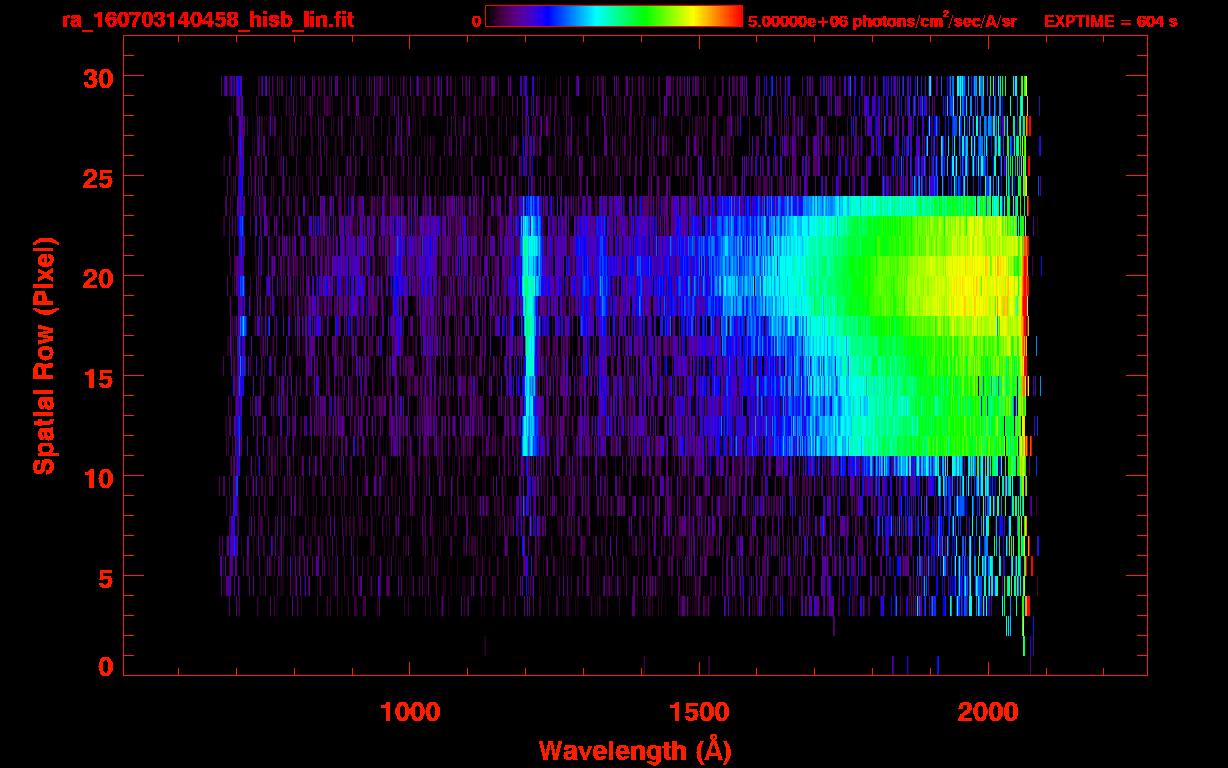Screen dimensions: 1228x768
Task: Click the EXPTIME = 604 s label
Action: (1110, 21)
